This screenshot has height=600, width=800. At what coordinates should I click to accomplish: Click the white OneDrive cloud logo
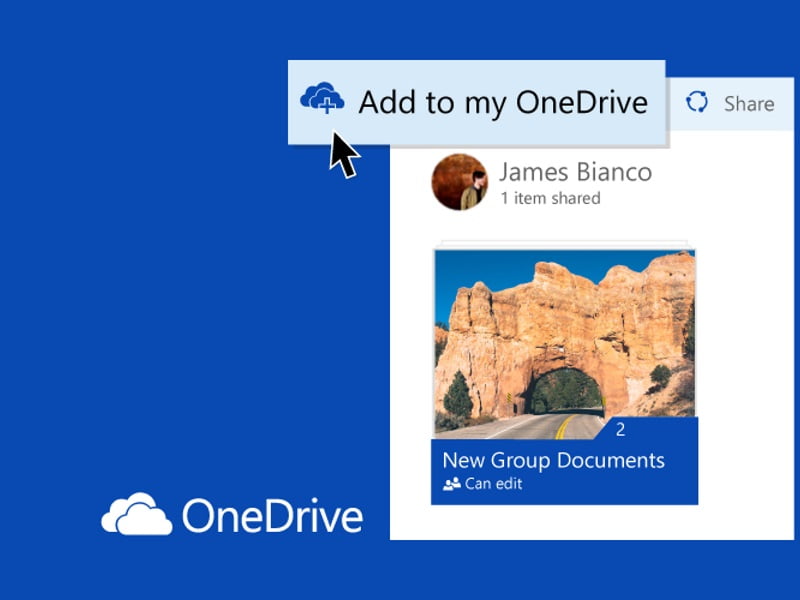(136, 515)
